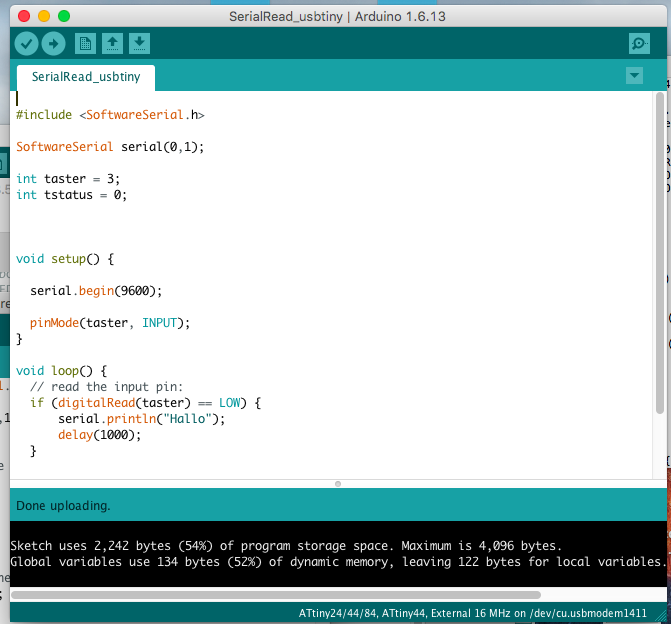
Task: Open the tab options dropdown arrow
Action: [634, 76]
